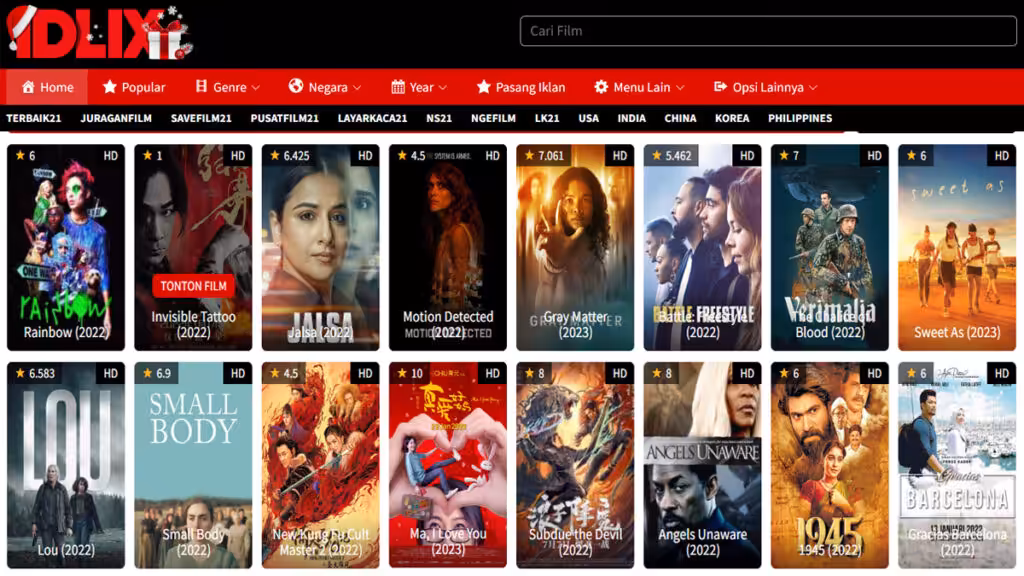
Task: Click the Menu Lain gear icon
Action: click(x=601, y=87)
